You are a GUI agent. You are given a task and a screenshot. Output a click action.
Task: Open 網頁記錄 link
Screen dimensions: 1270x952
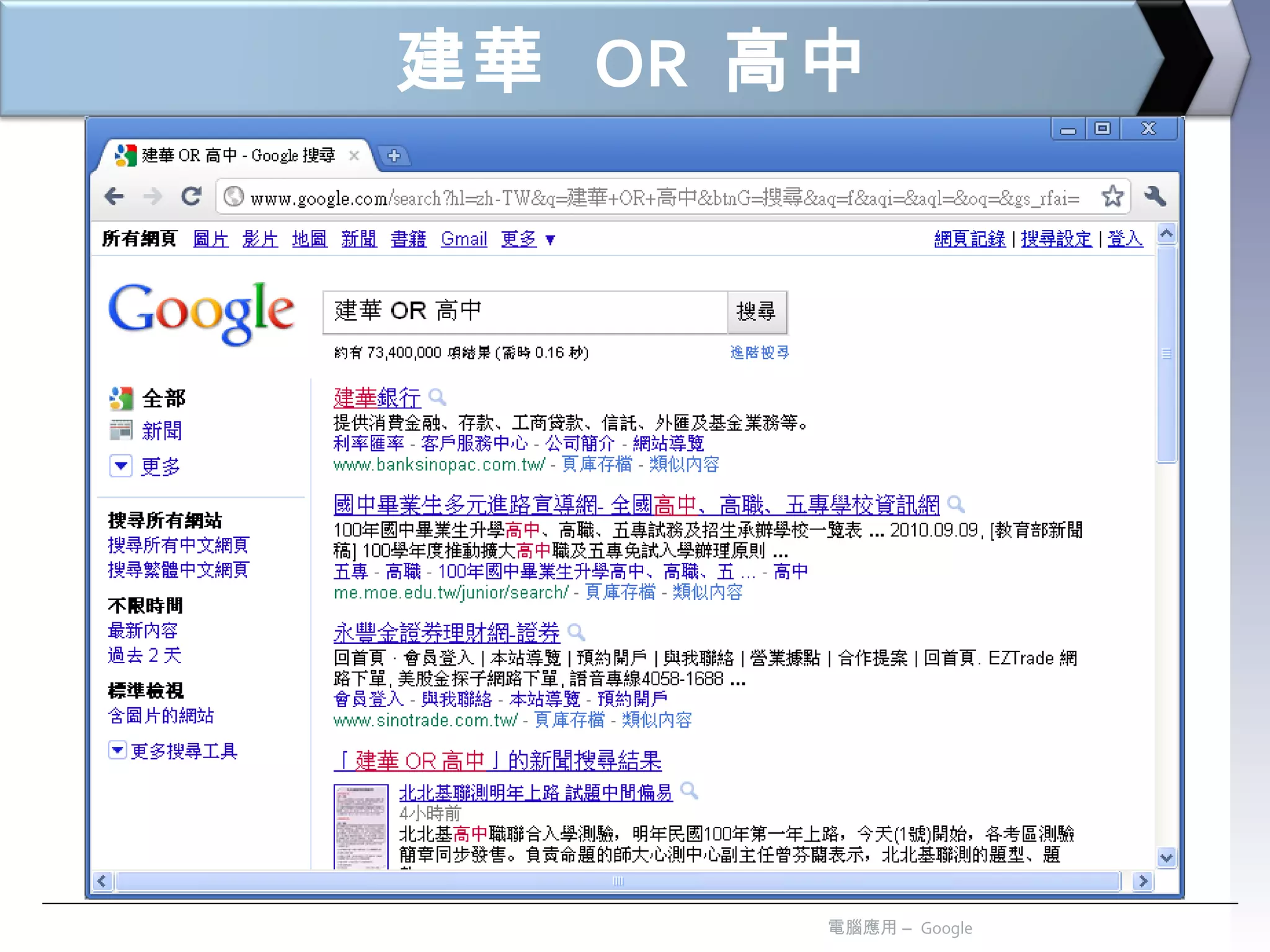pyautogui.click(x=970, y=239)
